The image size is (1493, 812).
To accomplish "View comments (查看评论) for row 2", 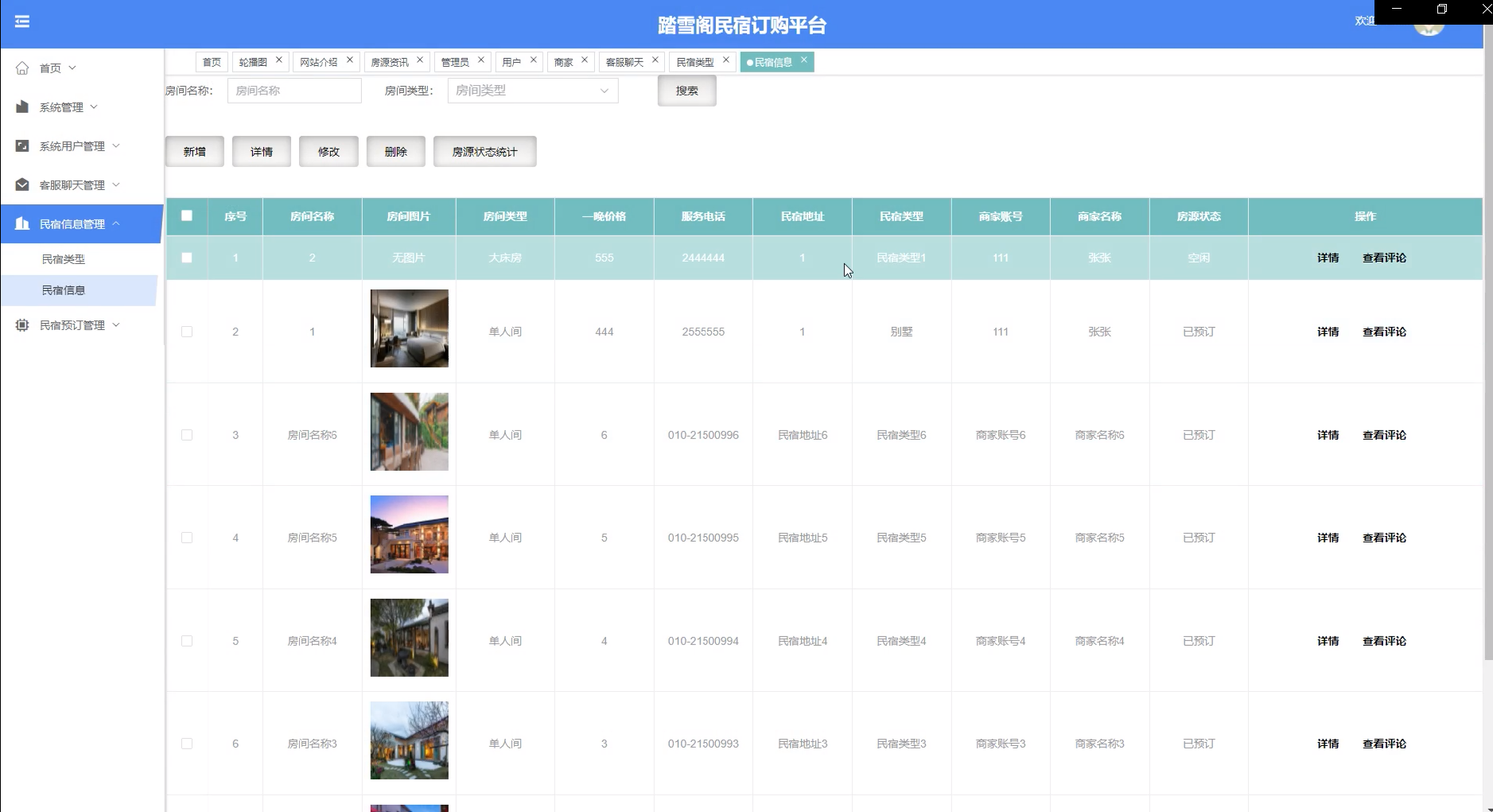I will 1384,332.
